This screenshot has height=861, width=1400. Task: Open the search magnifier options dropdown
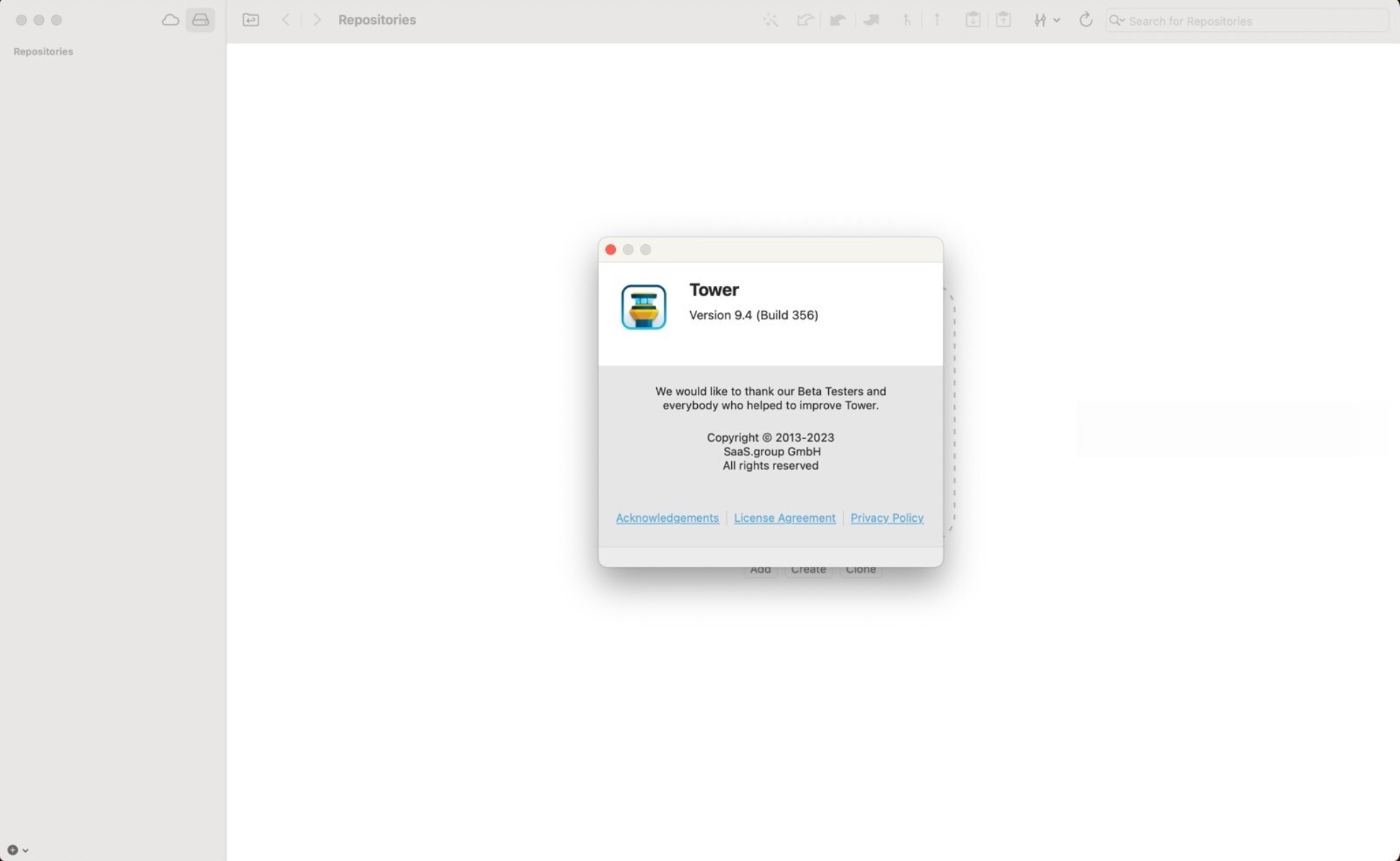[x=1117, y=21]
